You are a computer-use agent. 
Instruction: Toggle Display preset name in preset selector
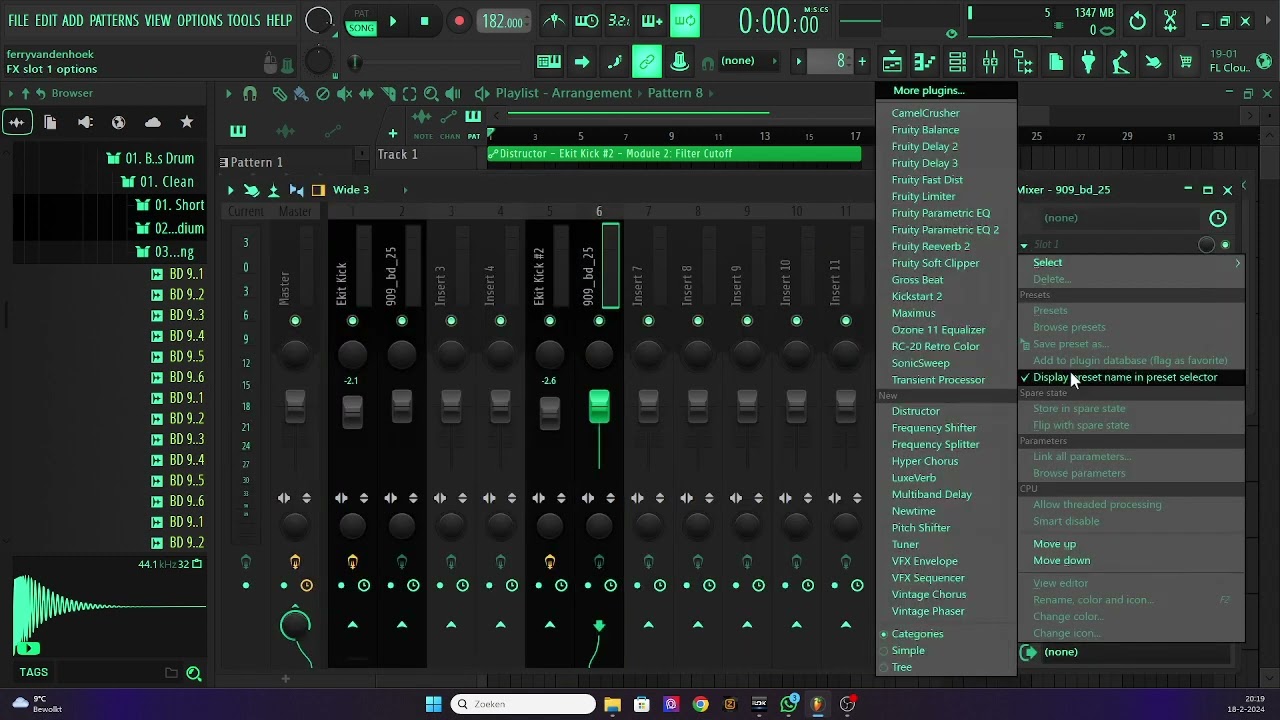(1131, 377)
